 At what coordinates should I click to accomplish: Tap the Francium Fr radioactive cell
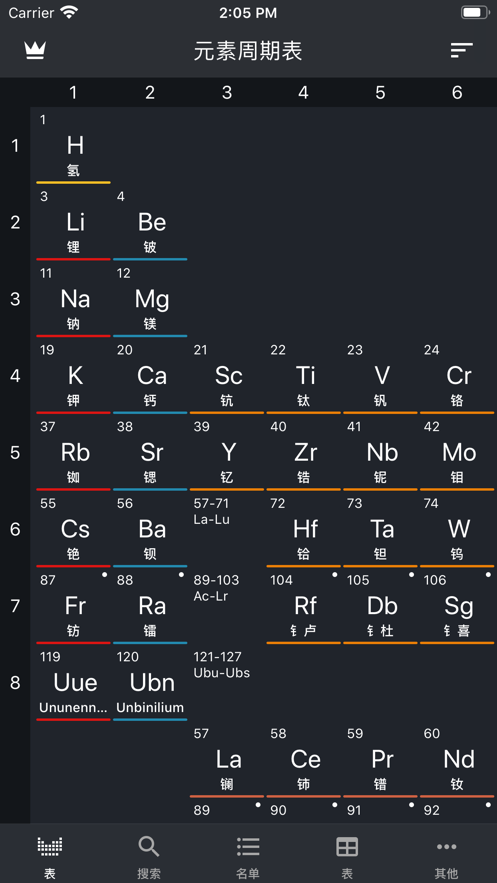pos(74,607)
